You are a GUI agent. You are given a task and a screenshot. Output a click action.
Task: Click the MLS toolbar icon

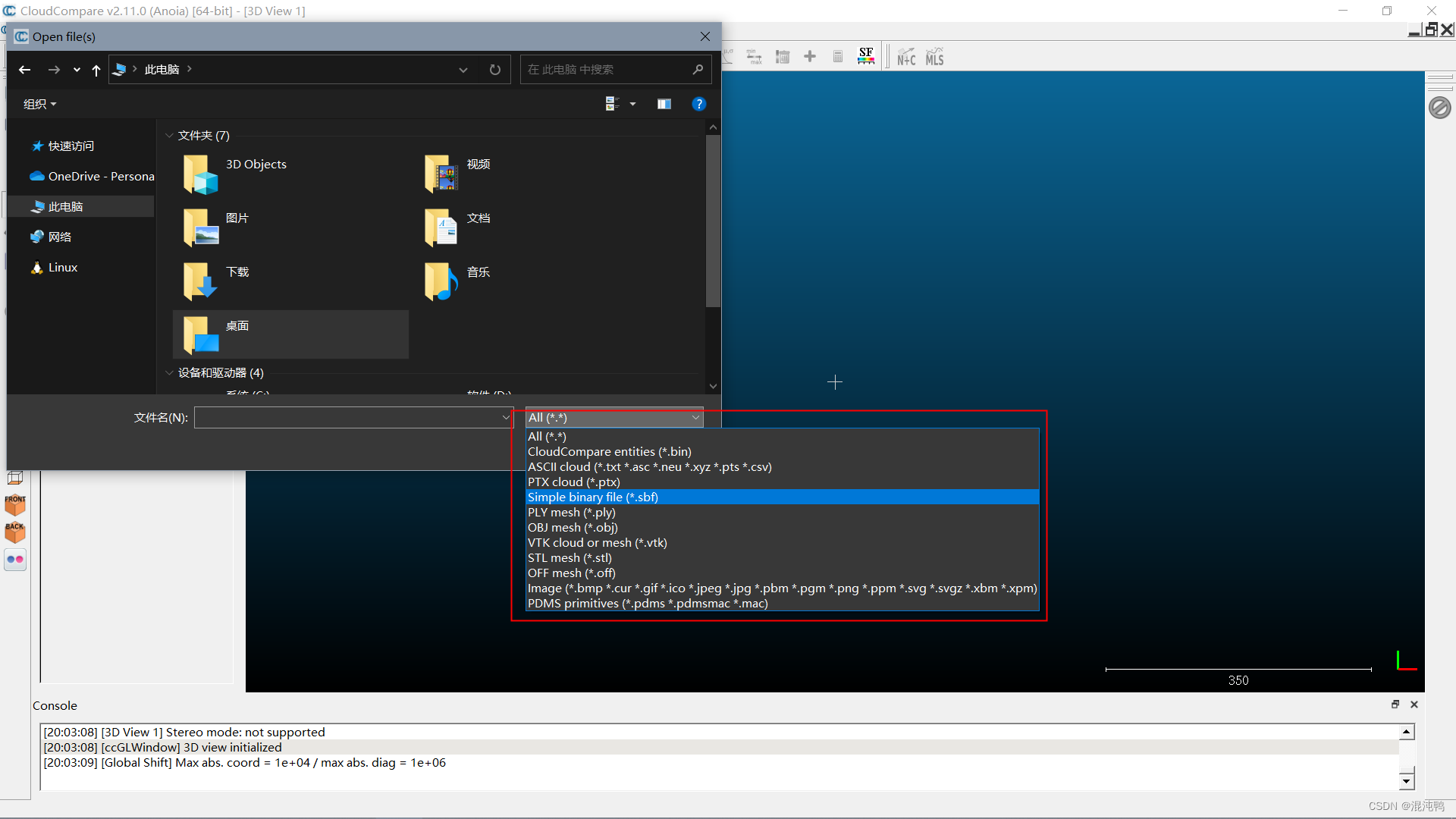pos(934,57)
